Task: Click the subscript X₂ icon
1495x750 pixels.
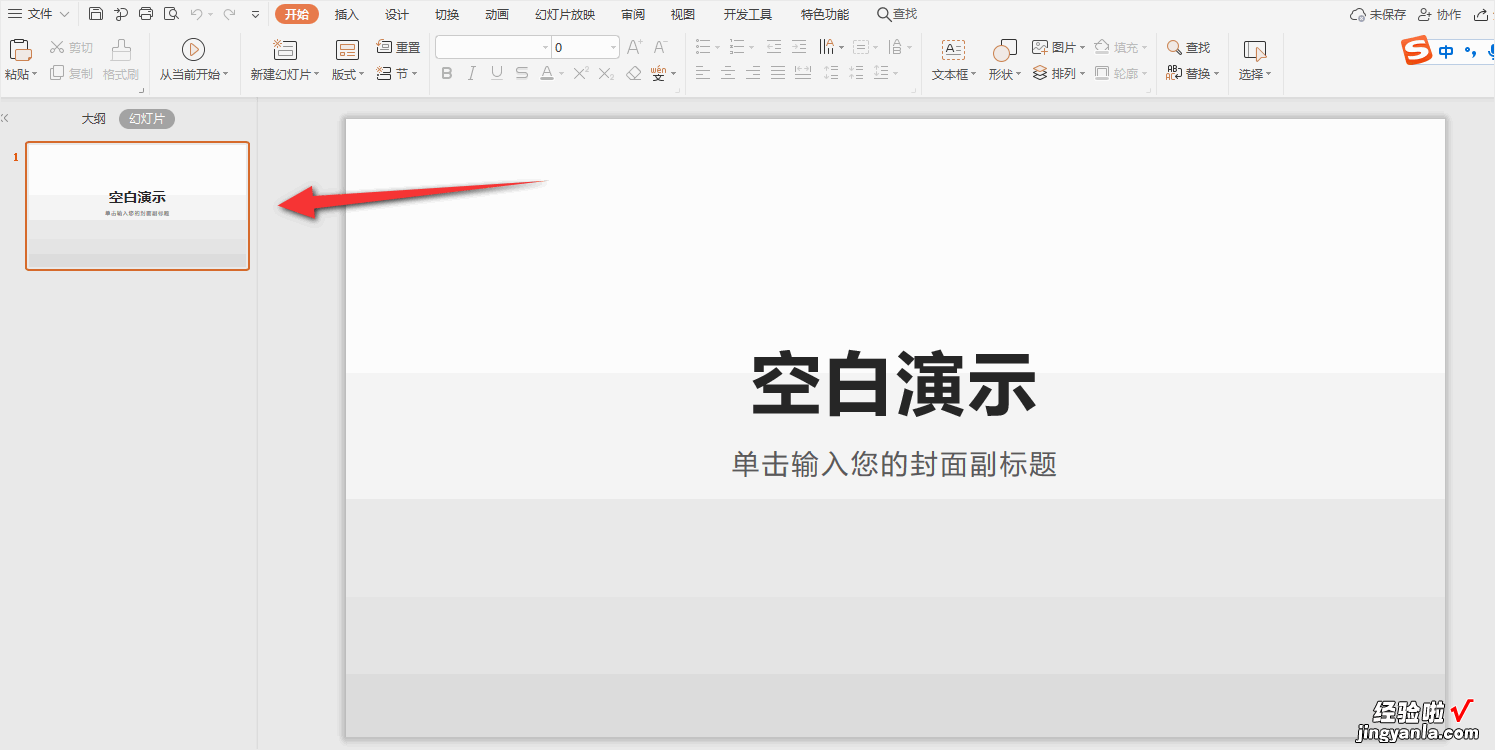Action: point(606,73)
